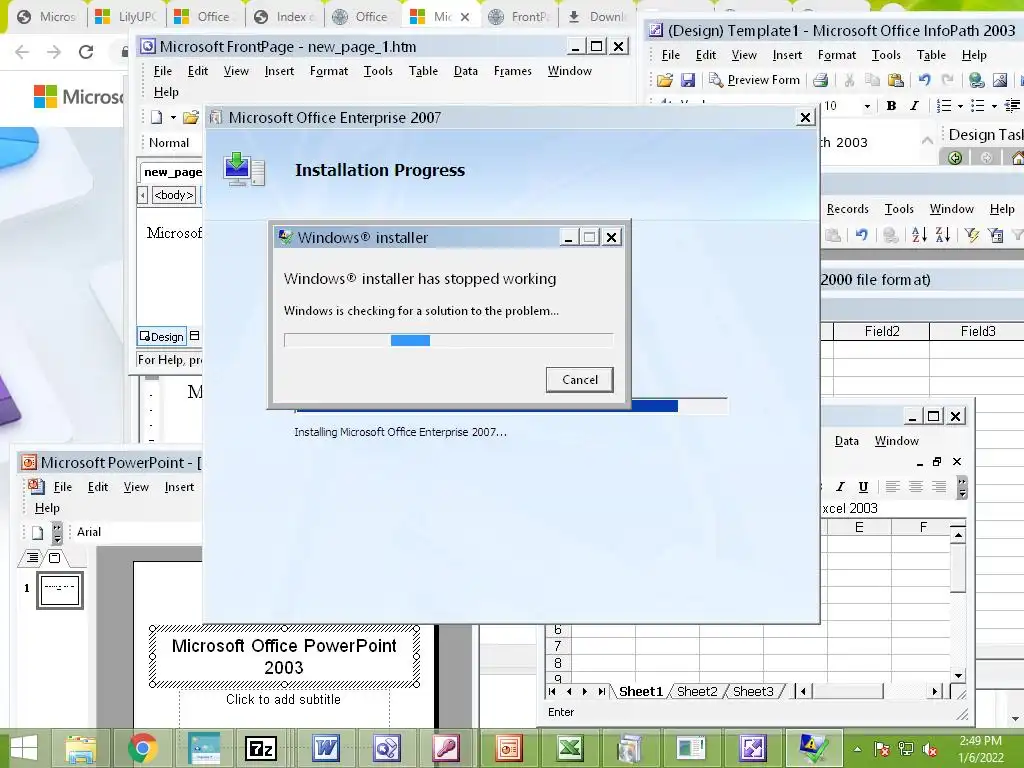This screenshot has height=768, width=1024.
Task: Undo icon in Access toolbar
Action: (x=861, y=234)
